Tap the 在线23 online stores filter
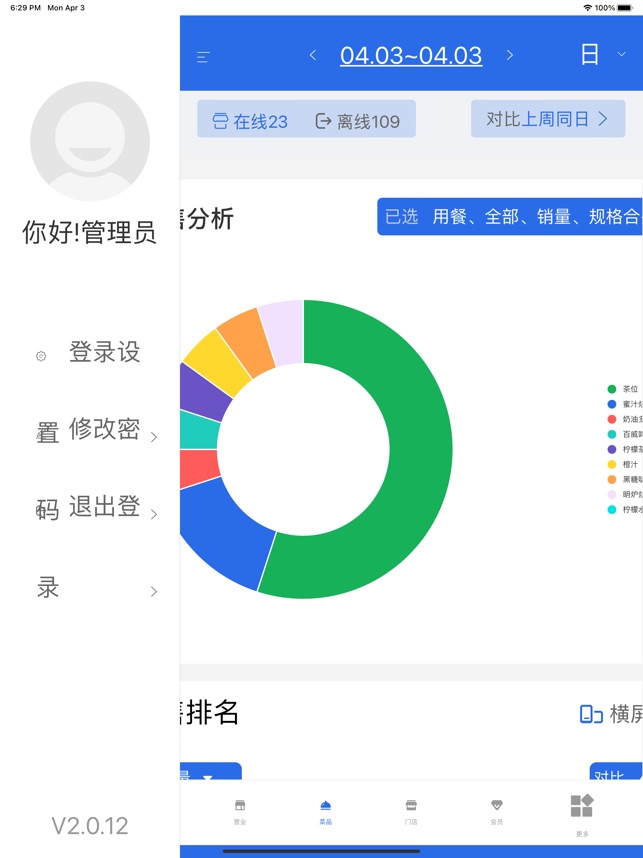The image size is (643, 858). point(250,121)
